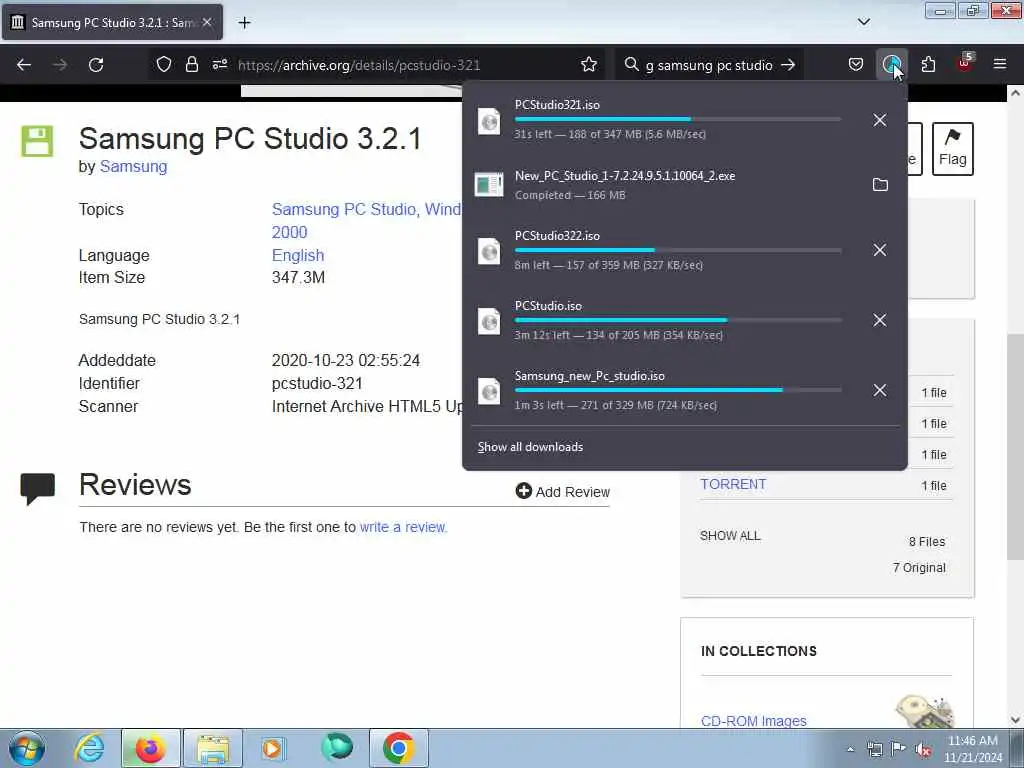Launch Internet Explorer from the taskbar
The height and width of the screenshot is (768, 1024).
pos(89,748)
